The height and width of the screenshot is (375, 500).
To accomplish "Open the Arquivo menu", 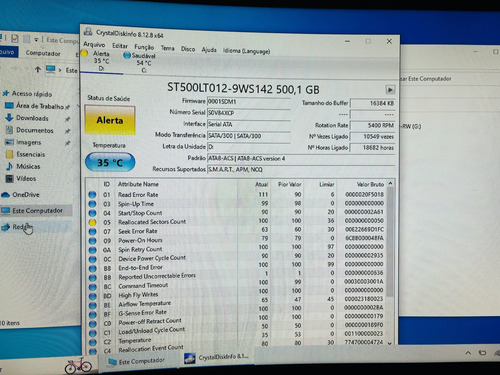I will coord(94,44).
